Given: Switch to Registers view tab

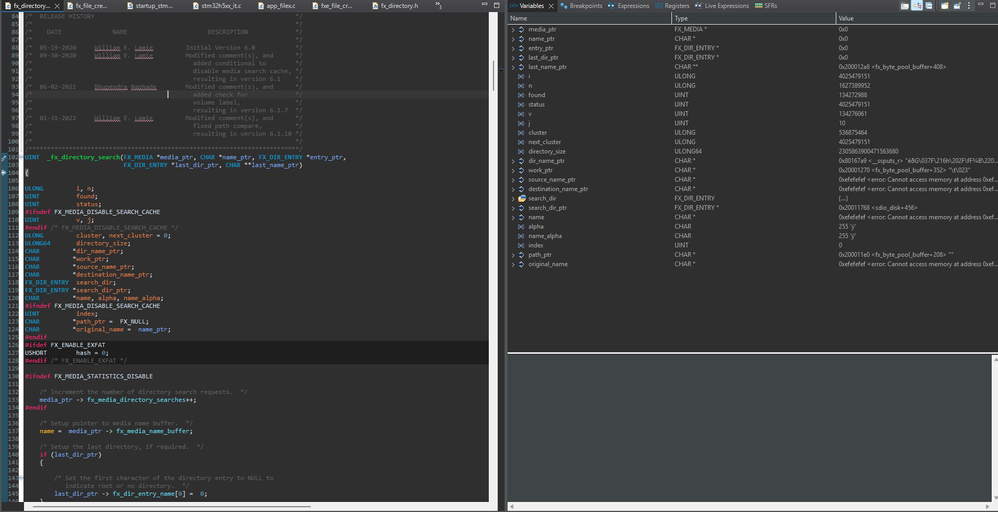Looking at the screenshot, I should (x=672, y=6).
